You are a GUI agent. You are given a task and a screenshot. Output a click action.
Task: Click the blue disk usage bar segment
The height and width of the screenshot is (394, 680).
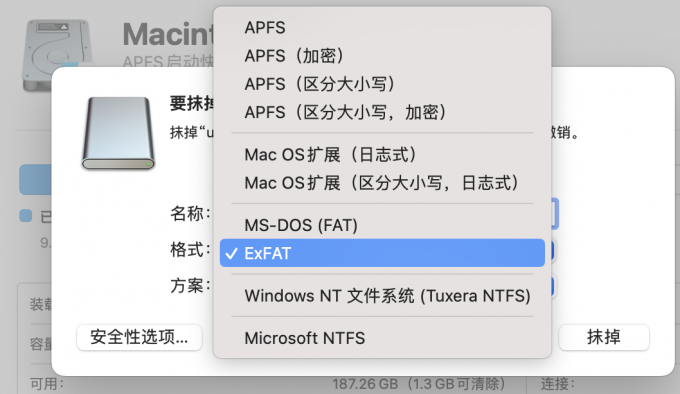[x=35, y=179]
